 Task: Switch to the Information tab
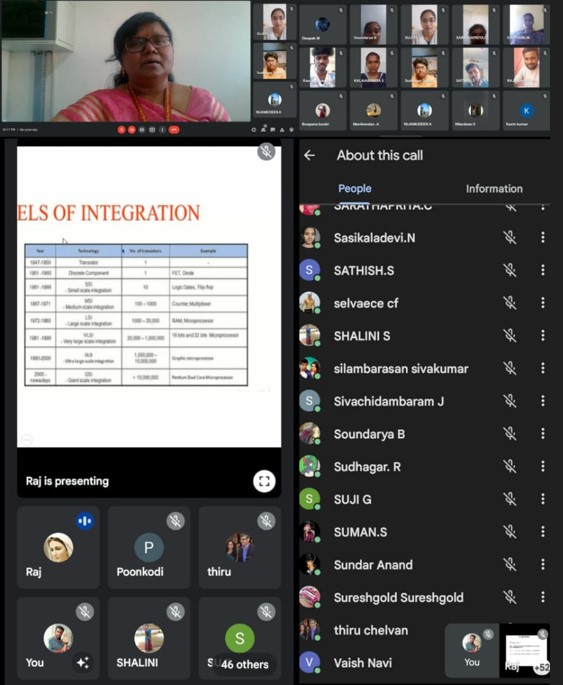click(494, 189)
